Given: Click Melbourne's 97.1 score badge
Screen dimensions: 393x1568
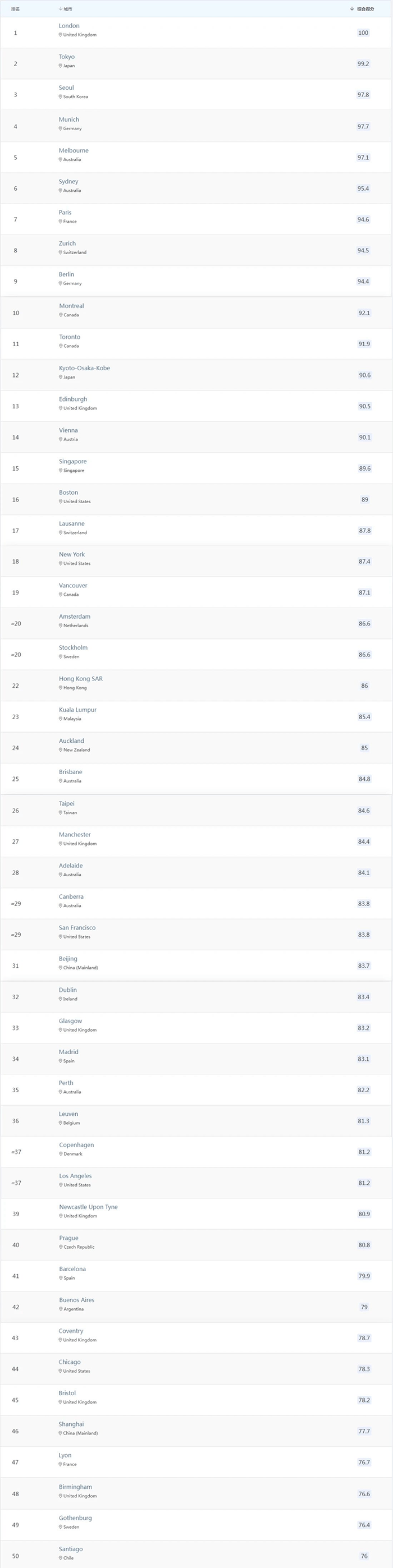Looking at the screenshot, I should [363, 158].
